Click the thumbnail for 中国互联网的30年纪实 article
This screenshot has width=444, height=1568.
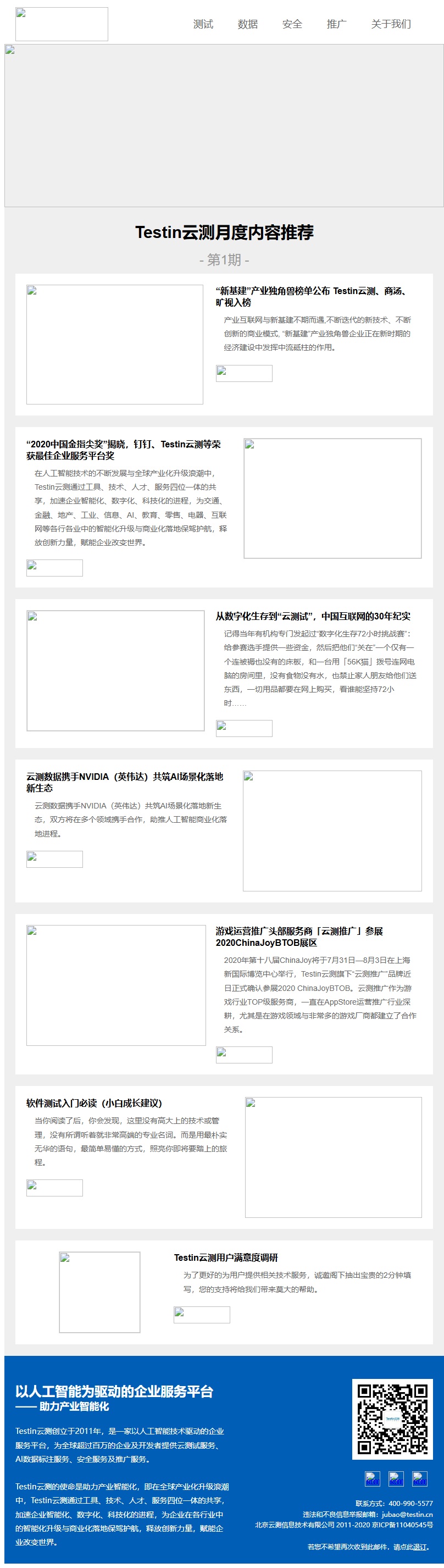[115, 671]
